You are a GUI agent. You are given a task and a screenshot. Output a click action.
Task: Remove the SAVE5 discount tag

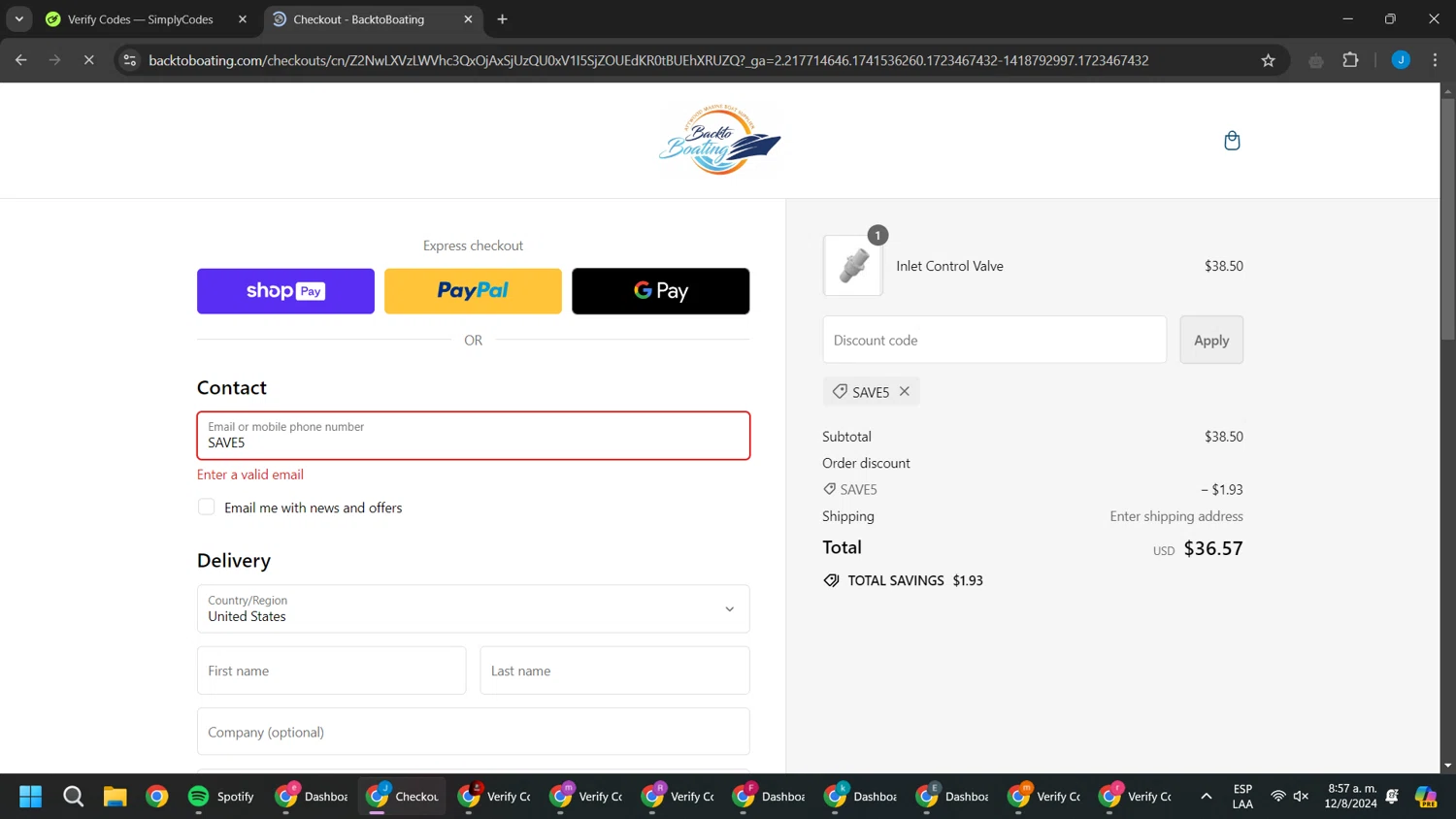click(x=905, y=391)
